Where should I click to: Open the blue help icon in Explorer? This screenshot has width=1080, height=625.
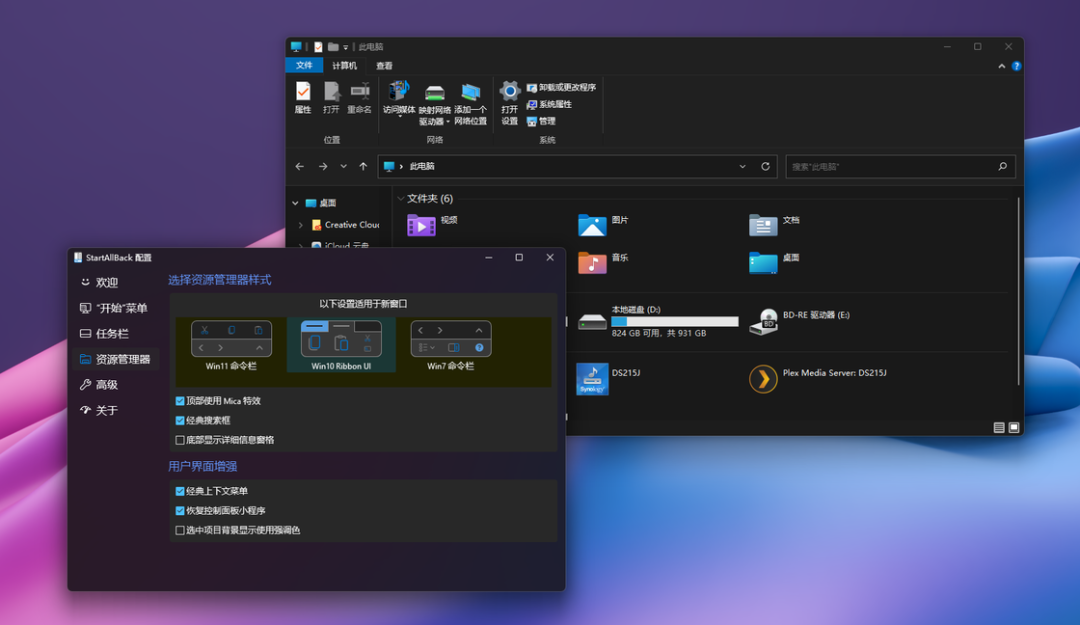pyautogui.click(x=1017, y=66)
